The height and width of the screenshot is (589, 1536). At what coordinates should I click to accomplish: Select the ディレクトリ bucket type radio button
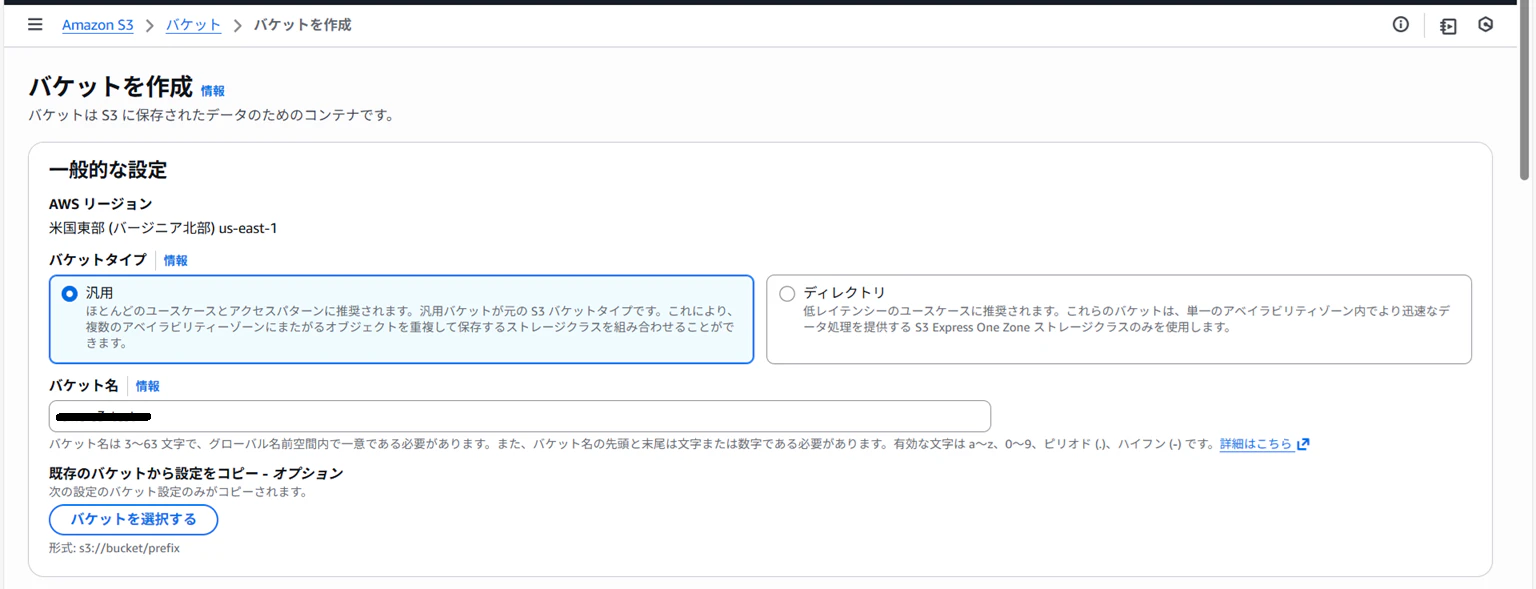tap(787, 294)
